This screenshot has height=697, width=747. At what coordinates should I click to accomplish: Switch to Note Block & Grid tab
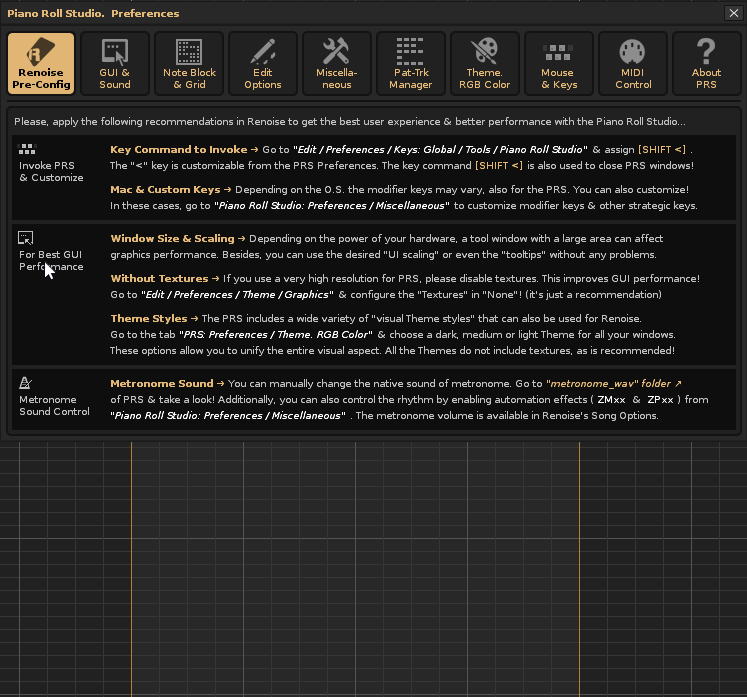(x=189, y=63)
